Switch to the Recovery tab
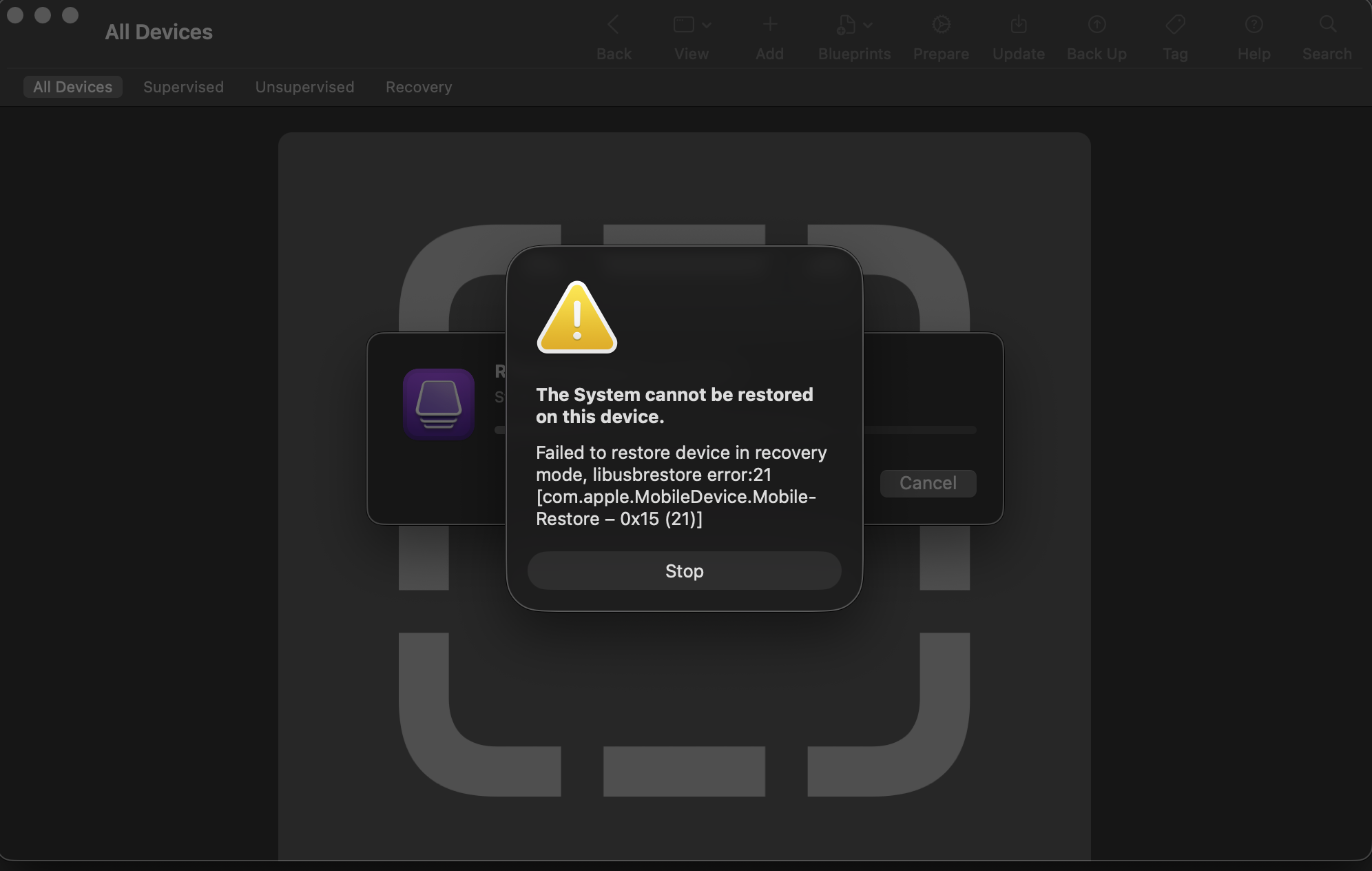This screenshot has width=1372, height=871. (419, 87)
